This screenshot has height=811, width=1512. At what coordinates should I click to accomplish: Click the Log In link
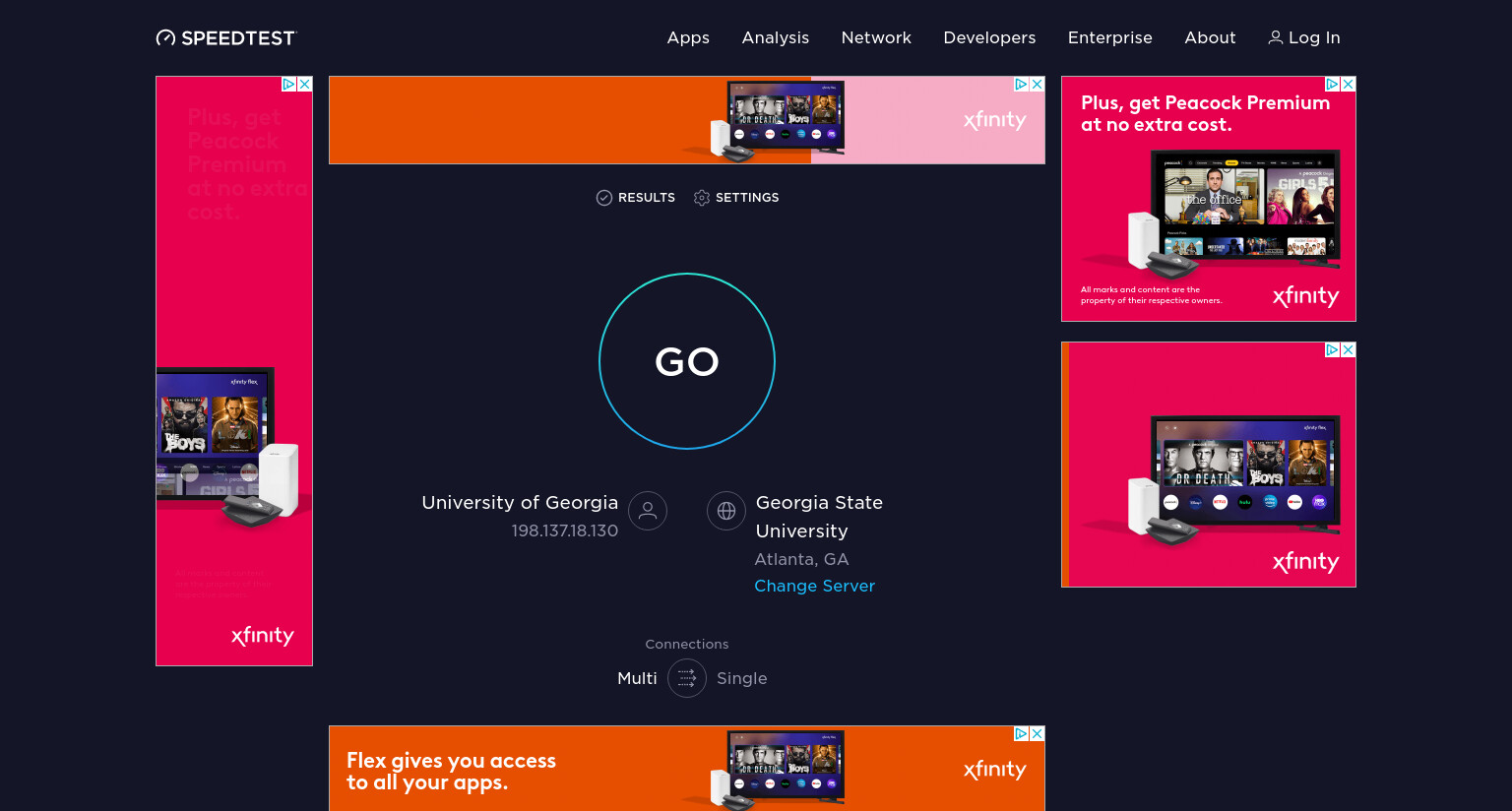pos(1303,37)
